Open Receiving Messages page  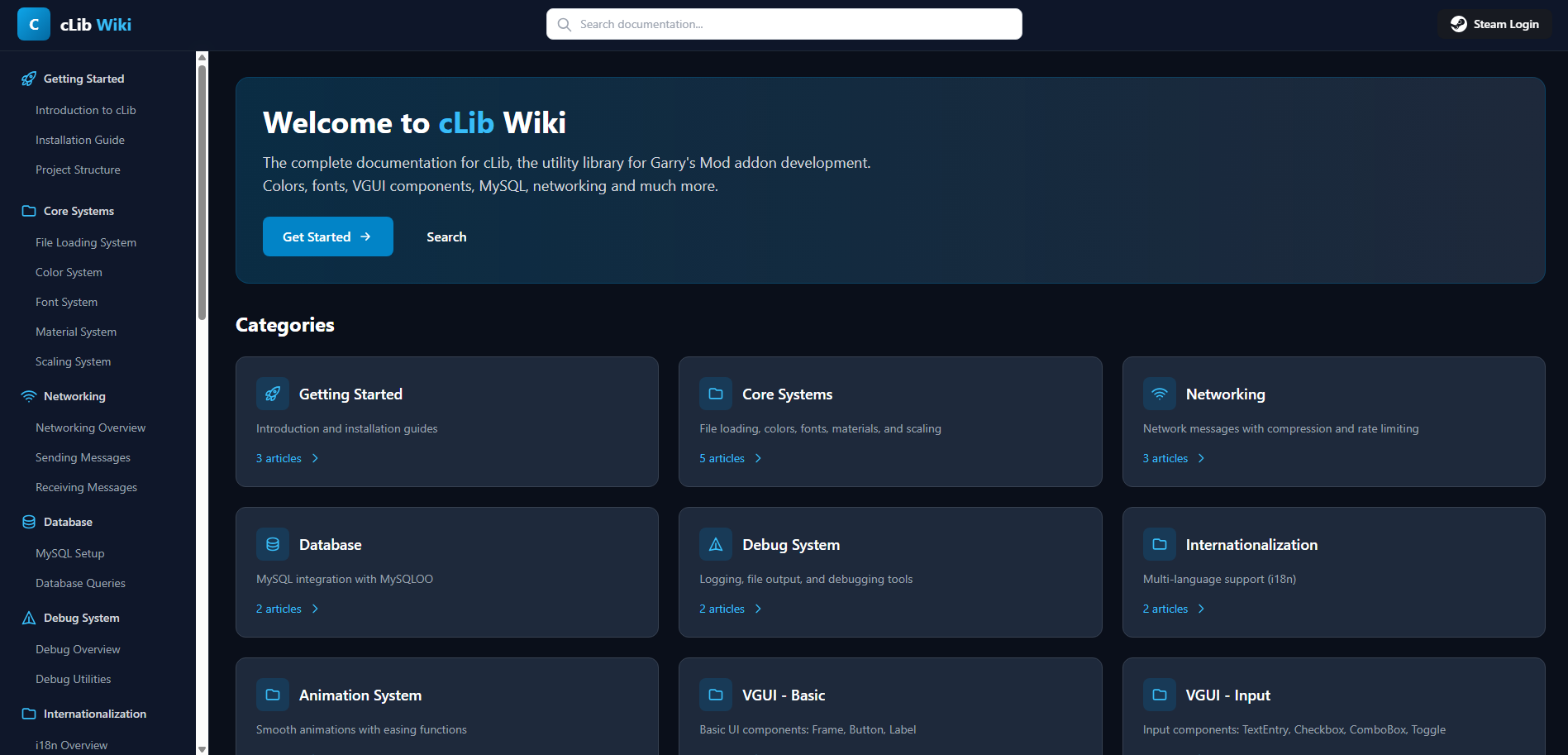86,487
